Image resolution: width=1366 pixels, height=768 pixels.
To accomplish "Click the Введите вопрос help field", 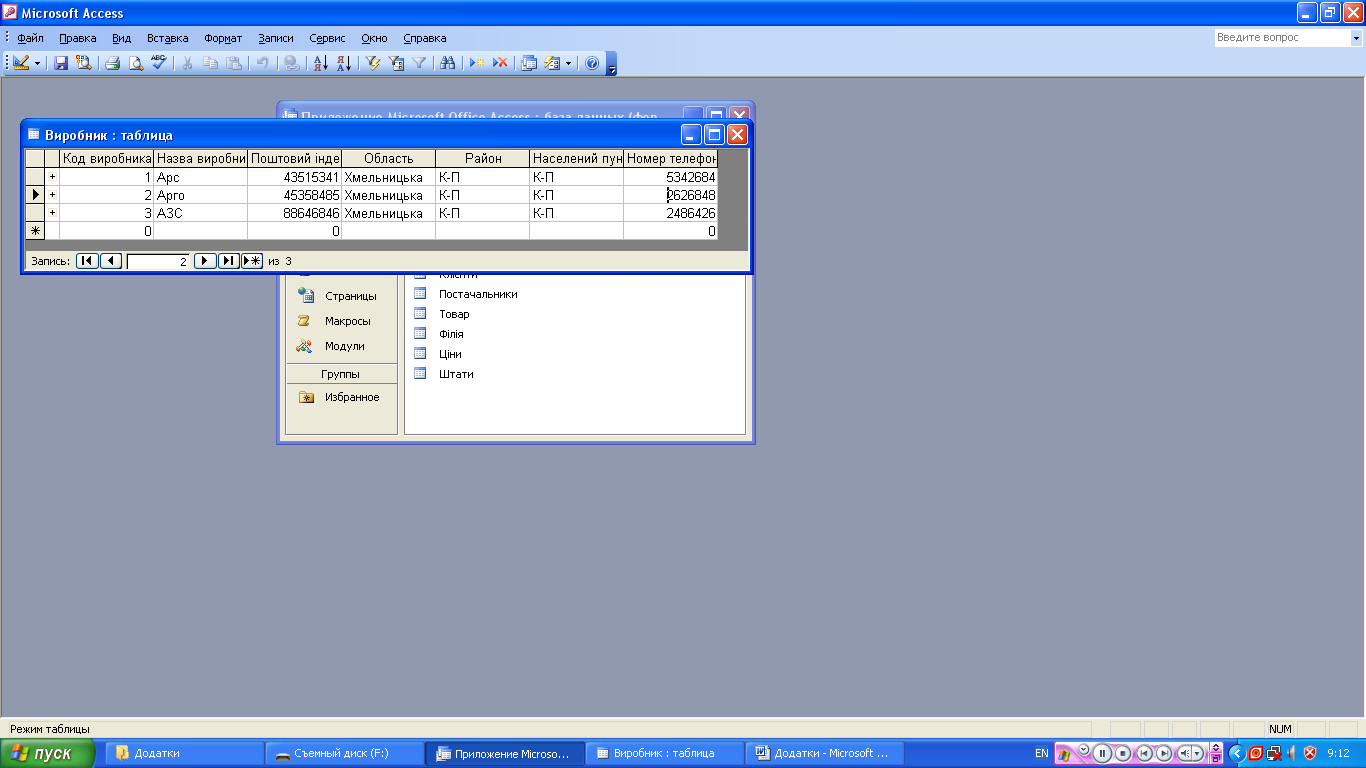I will pos(1282,38).
